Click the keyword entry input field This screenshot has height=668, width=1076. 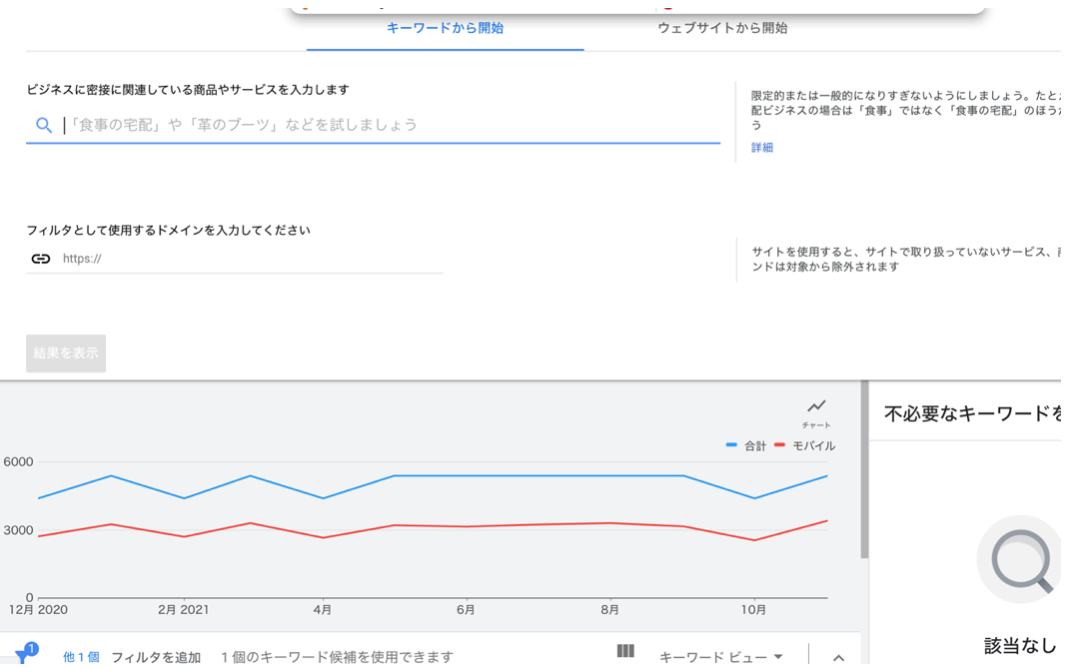click(x=390, y=125)
